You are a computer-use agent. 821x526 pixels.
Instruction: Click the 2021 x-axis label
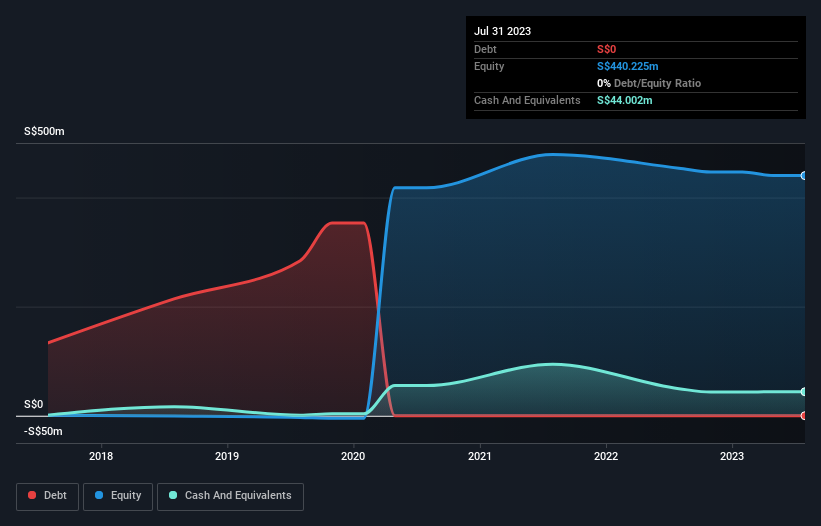[480, 456]
